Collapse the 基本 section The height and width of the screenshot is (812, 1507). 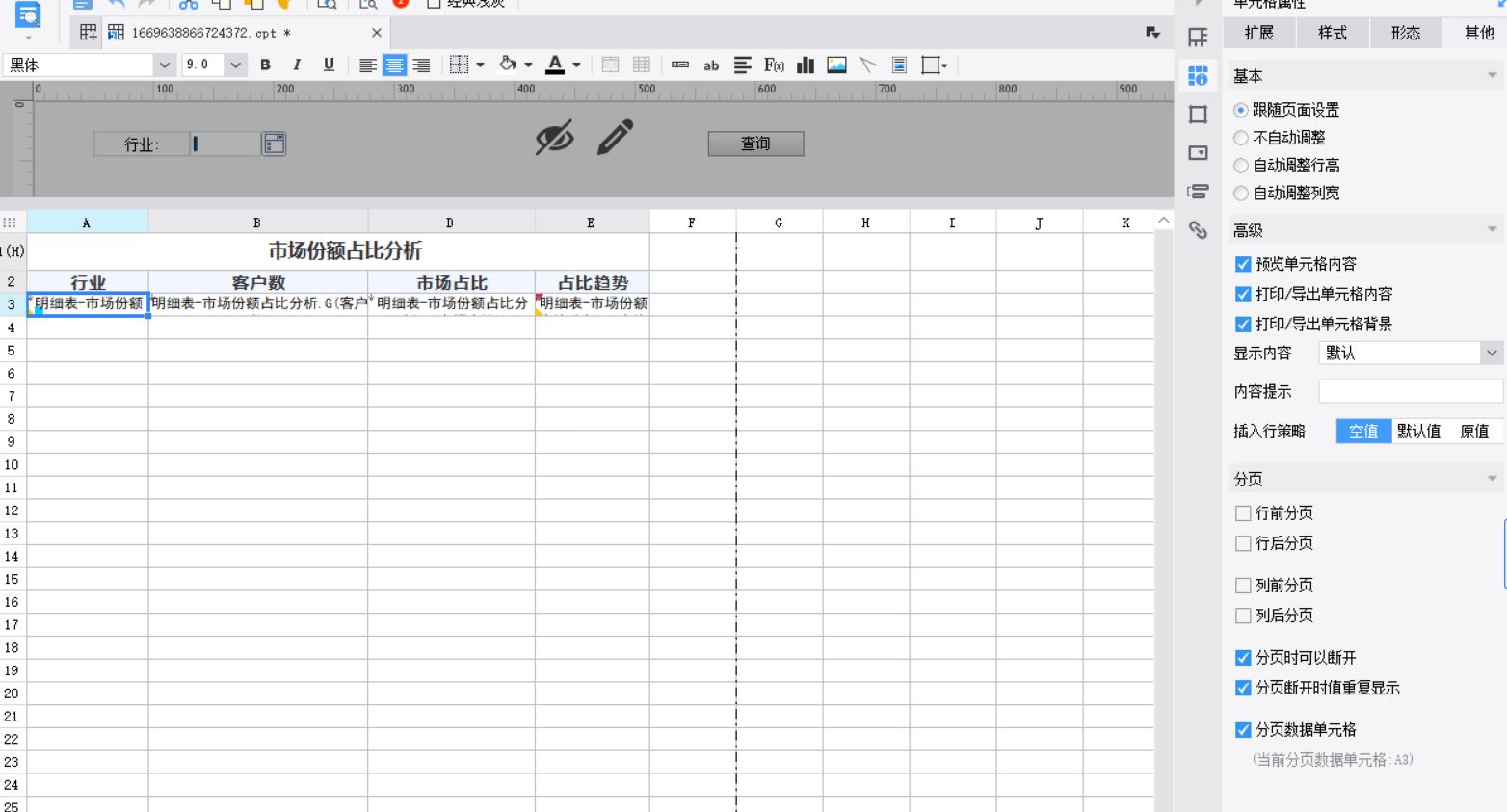point(1492,75)
